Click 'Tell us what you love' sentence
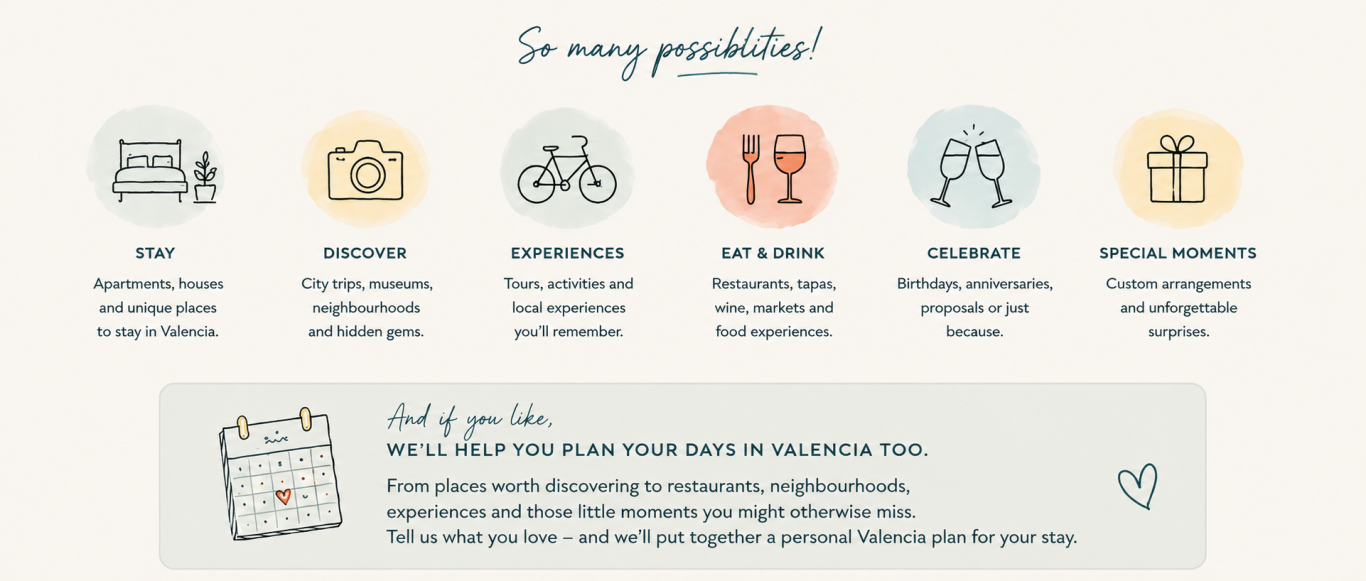Screen dimensions: 1366x581 click(732, 537)
